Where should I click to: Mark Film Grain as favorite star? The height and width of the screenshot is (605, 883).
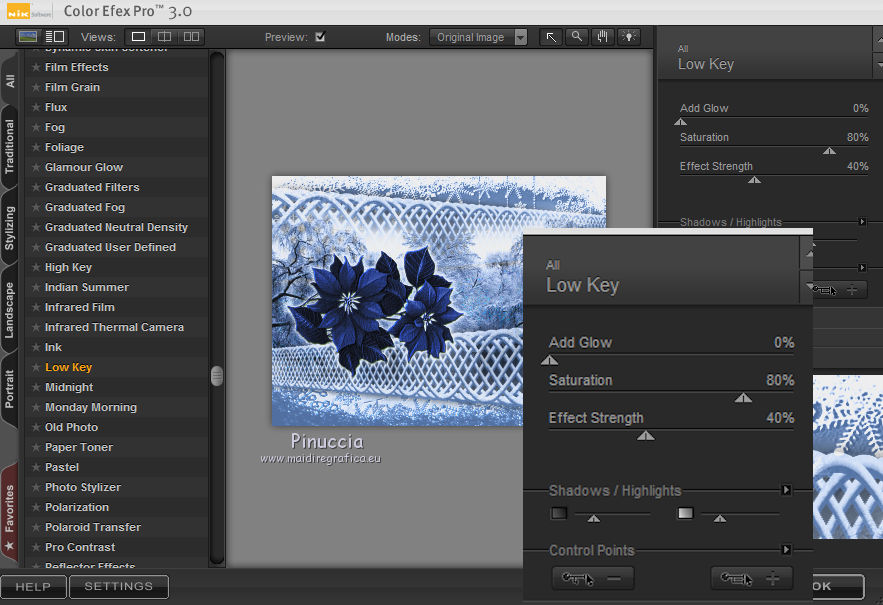[x=36, y=87]
